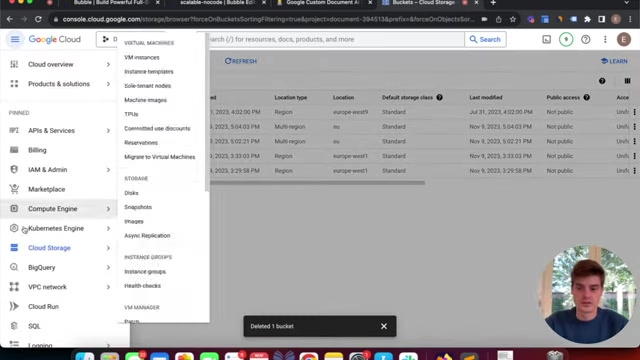
Task: Open the three-dot settings menu in header
Action: (605, 40)
